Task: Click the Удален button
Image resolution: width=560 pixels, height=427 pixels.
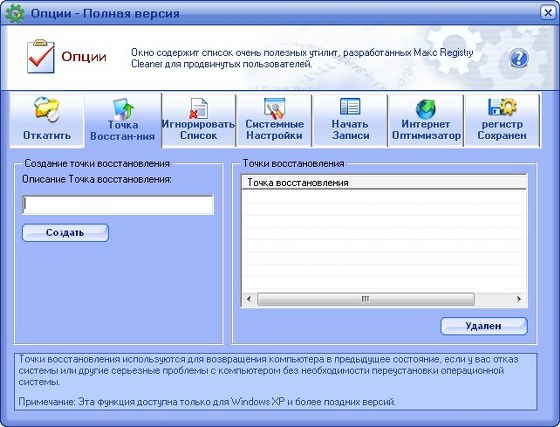Action: 484,326
